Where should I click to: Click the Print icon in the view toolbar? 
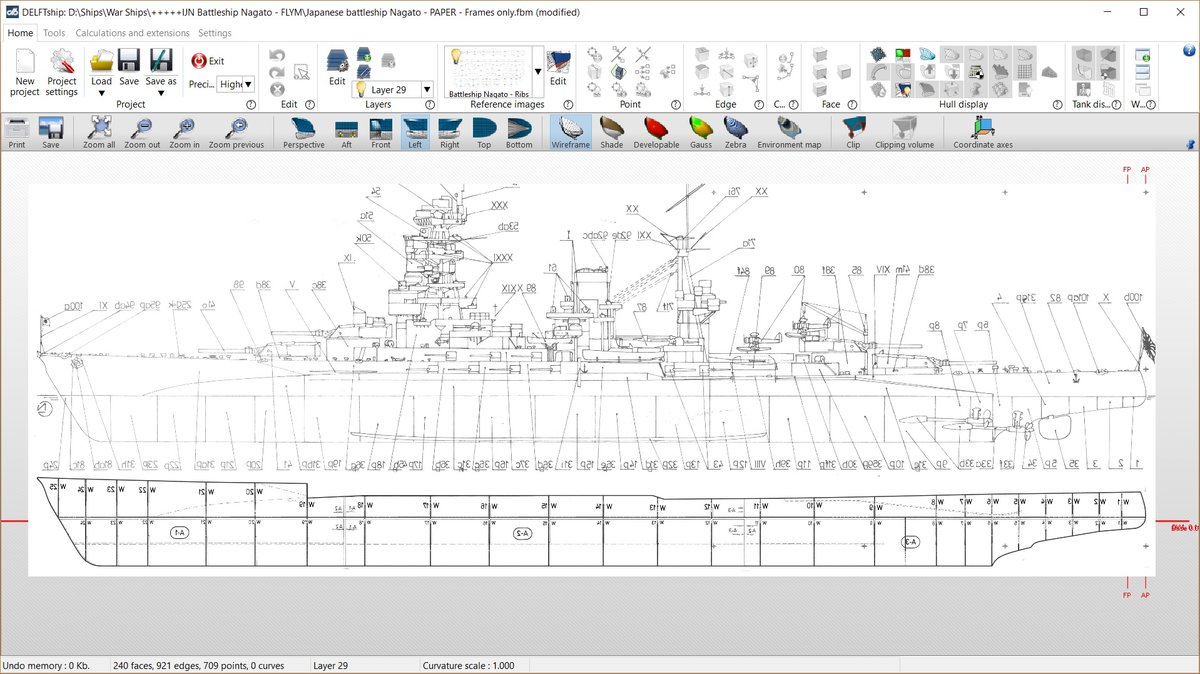17,131
